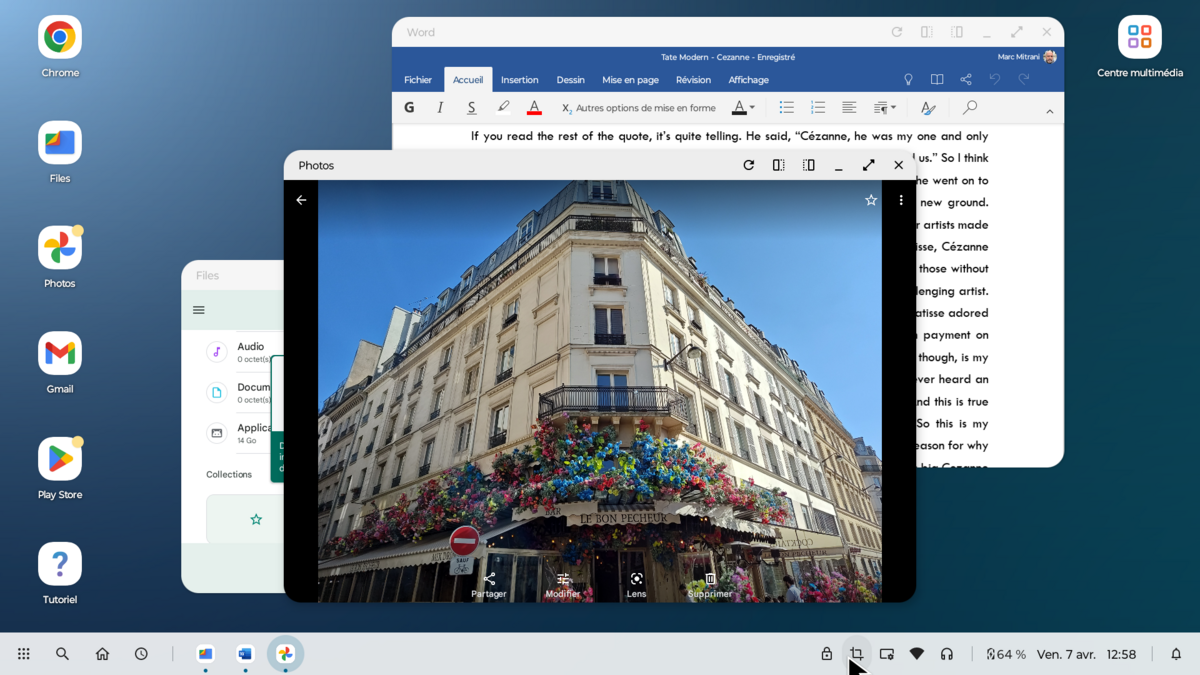Snap Photos window to left half
Image resolution: width=1200 pixels, height=675 pixels.
[778, 165]
